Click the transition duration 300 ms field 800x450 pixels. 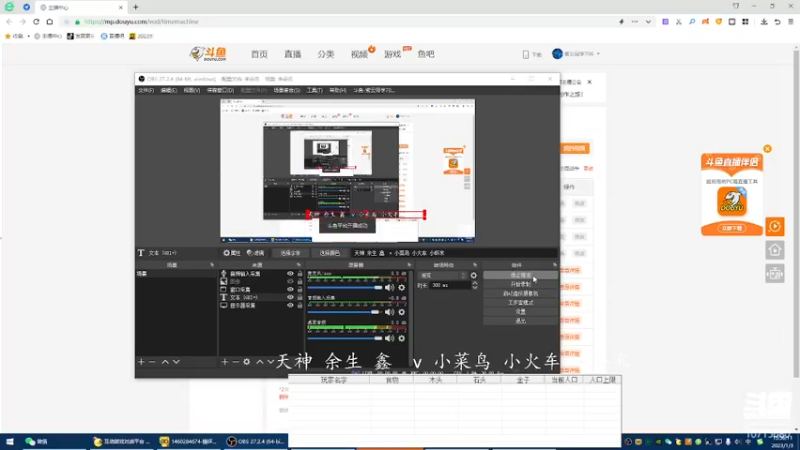point(451,286)
